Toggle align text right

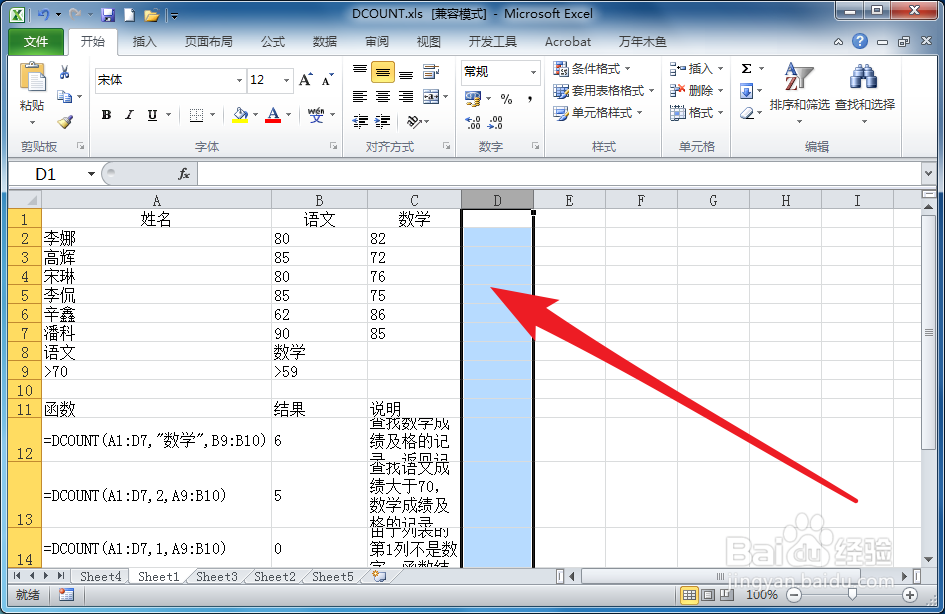(406, 96)
